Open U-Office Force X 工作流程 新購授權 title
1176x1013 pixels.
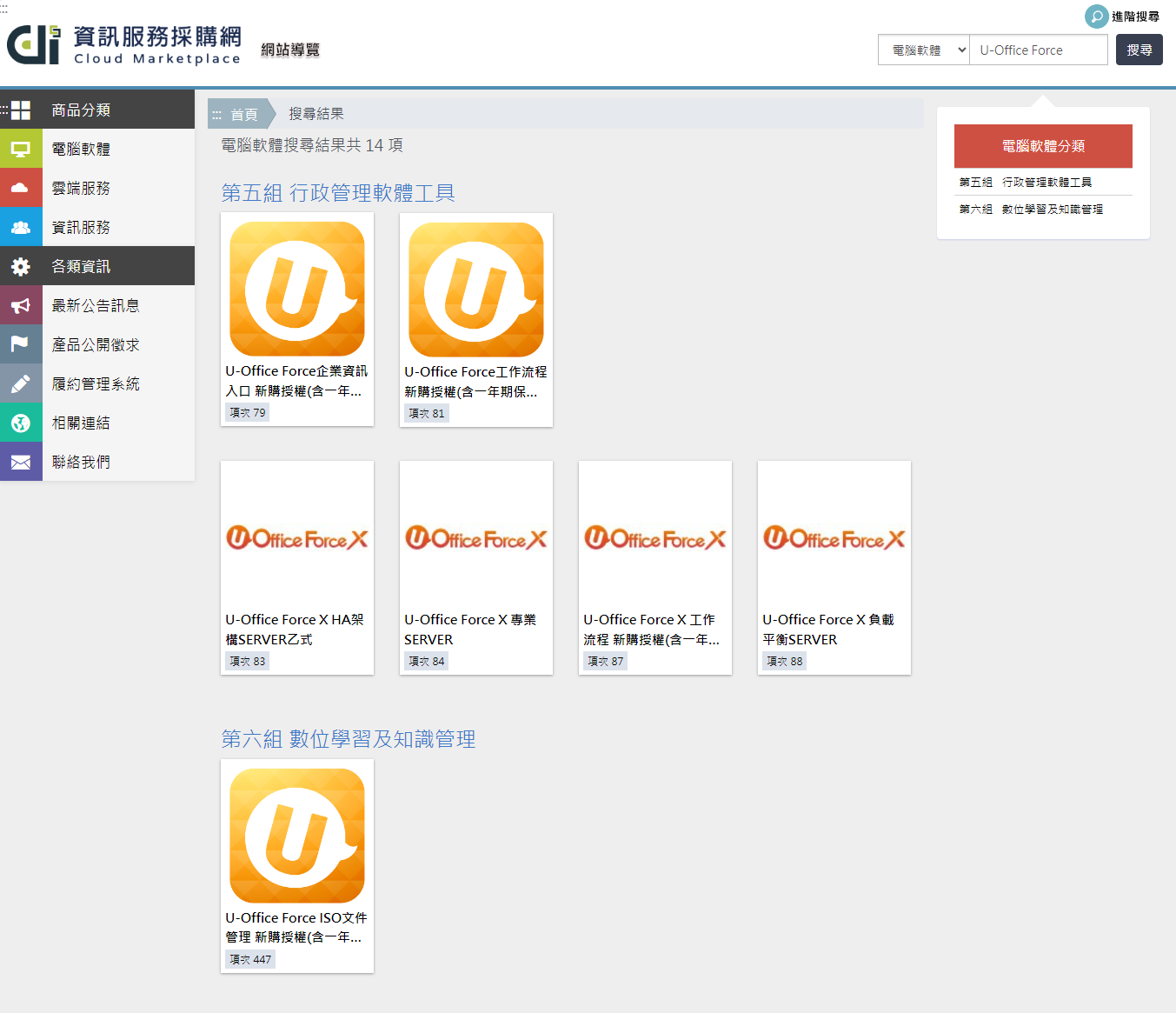tap(652, 630)
